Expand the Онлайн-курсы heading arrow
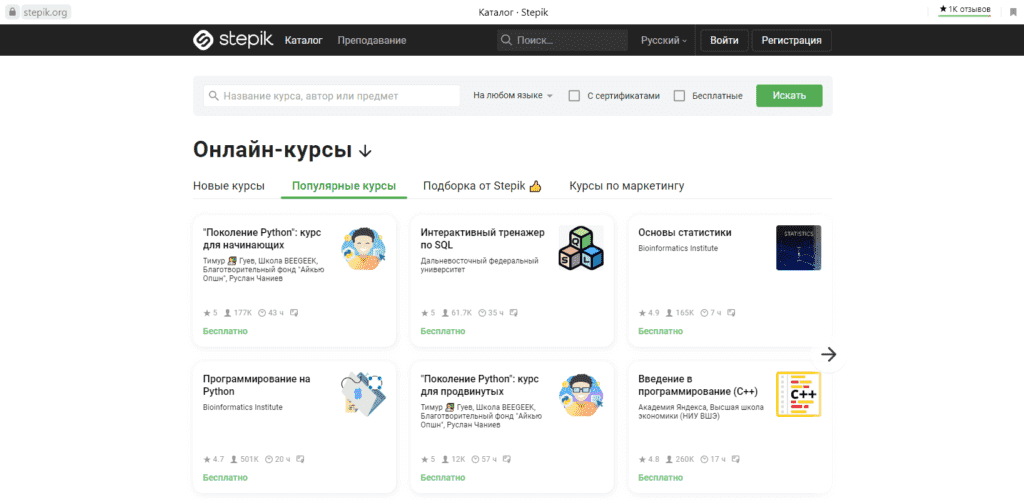Viewport: 1024px width, 500px height. (x=365, y=151)
